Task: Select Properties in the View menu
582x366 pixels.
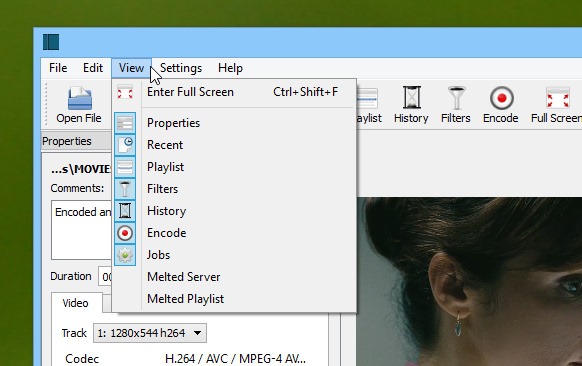Action: click(x=234, y=123)
